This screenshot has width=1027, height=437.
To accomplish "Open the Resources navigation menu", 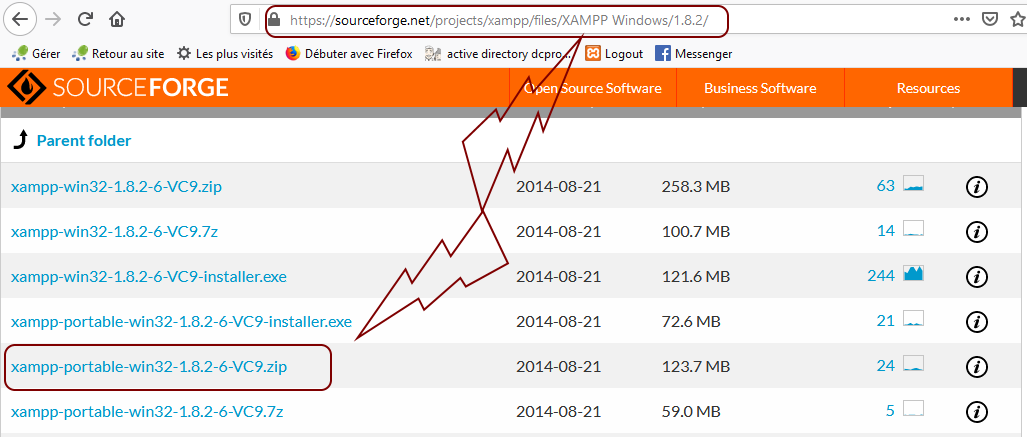I will pyautogui.click(x=928, y=88).
